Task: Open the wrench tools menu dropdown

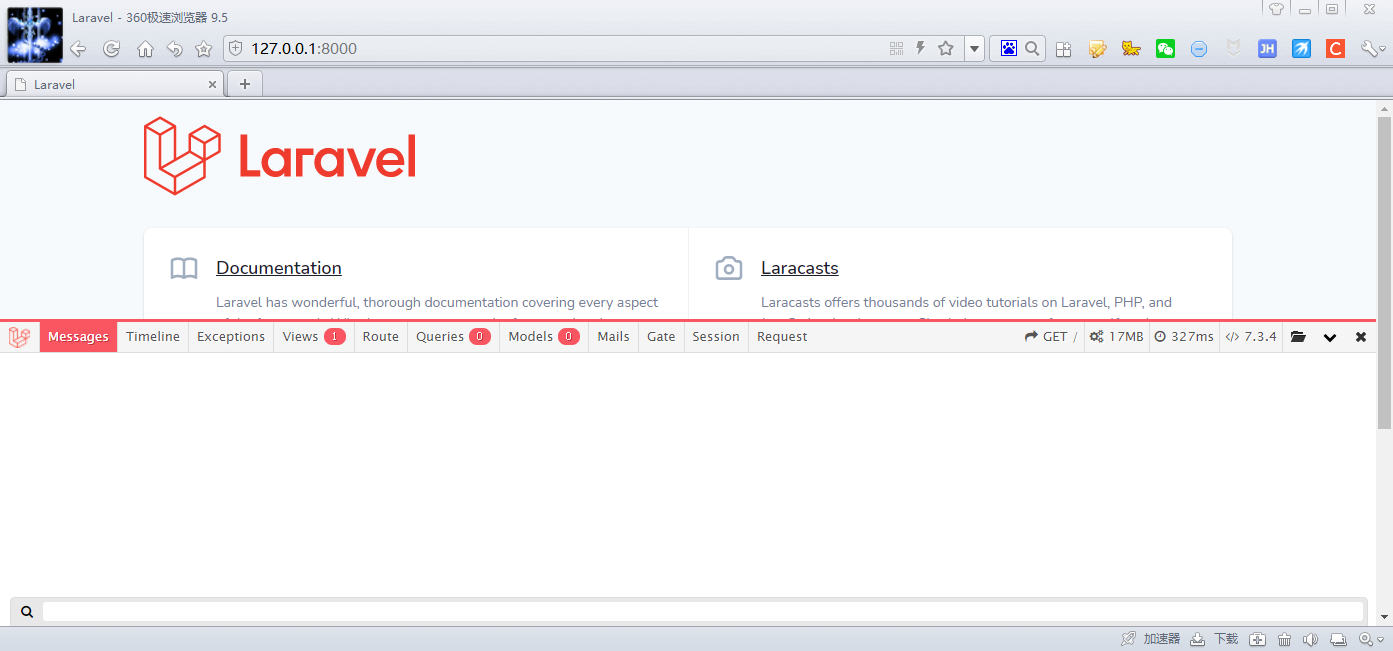Action: coord(1373,49)
